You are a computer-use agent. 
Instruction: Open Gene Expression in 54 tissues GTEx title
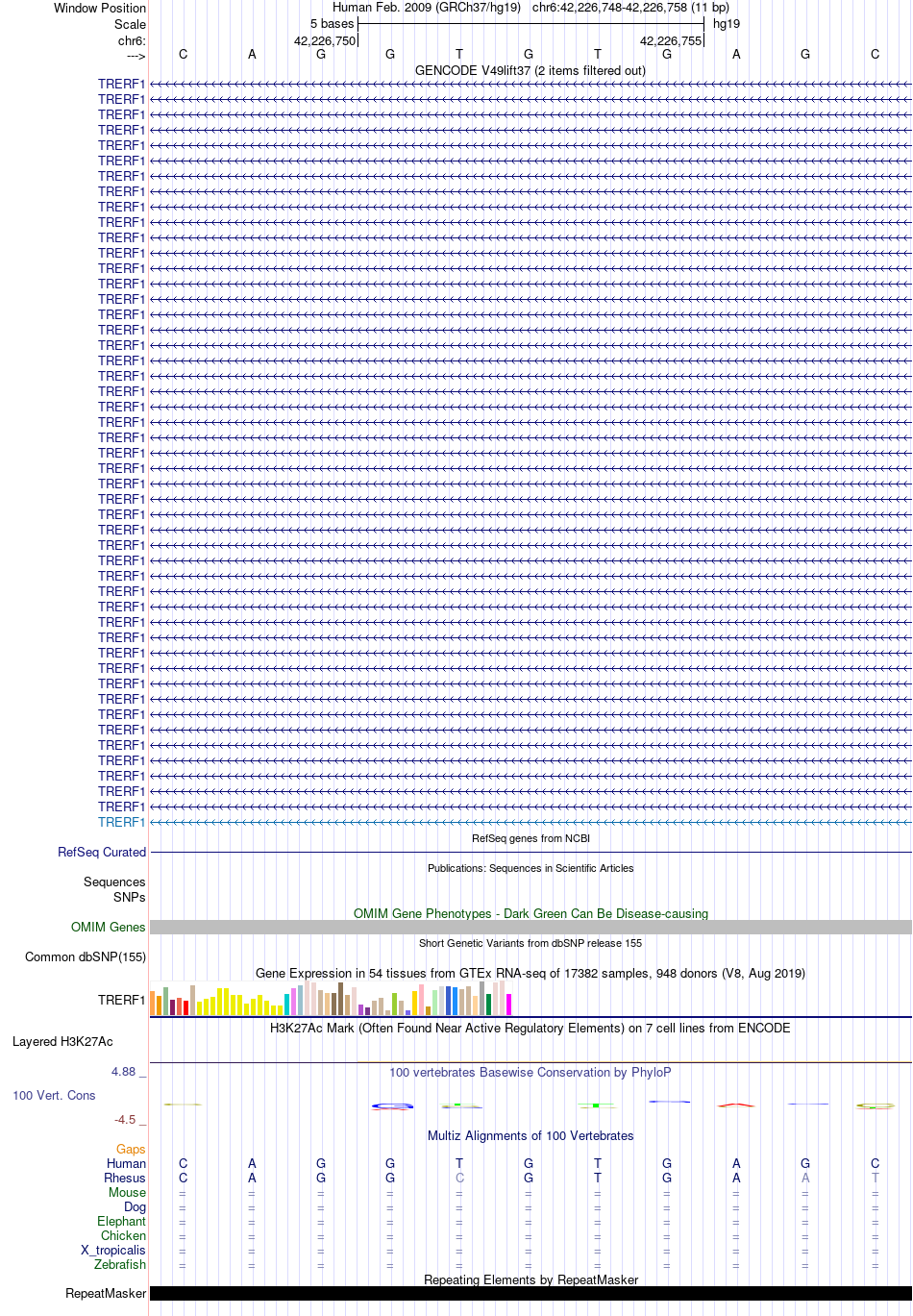(x=531, y=973)
